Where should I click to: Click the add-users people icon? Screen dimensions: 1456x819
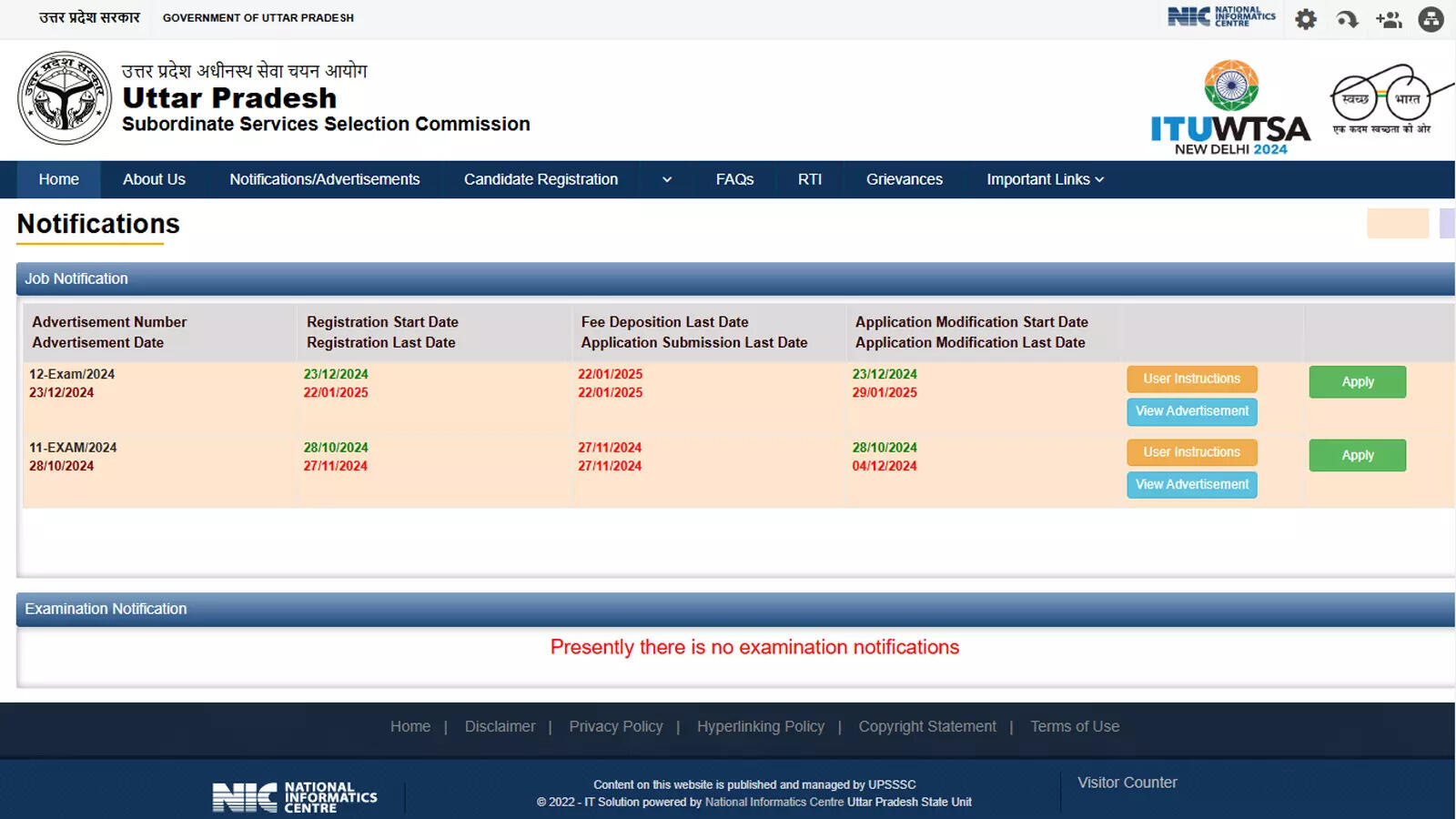[x=1389, y=19]
